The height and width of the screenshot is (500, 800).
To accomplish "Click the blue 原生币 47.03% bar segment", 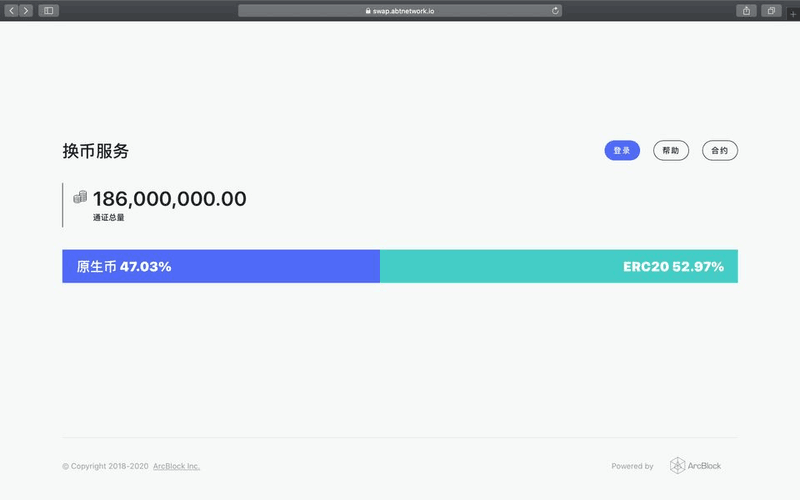I will [x=221, y=266].
